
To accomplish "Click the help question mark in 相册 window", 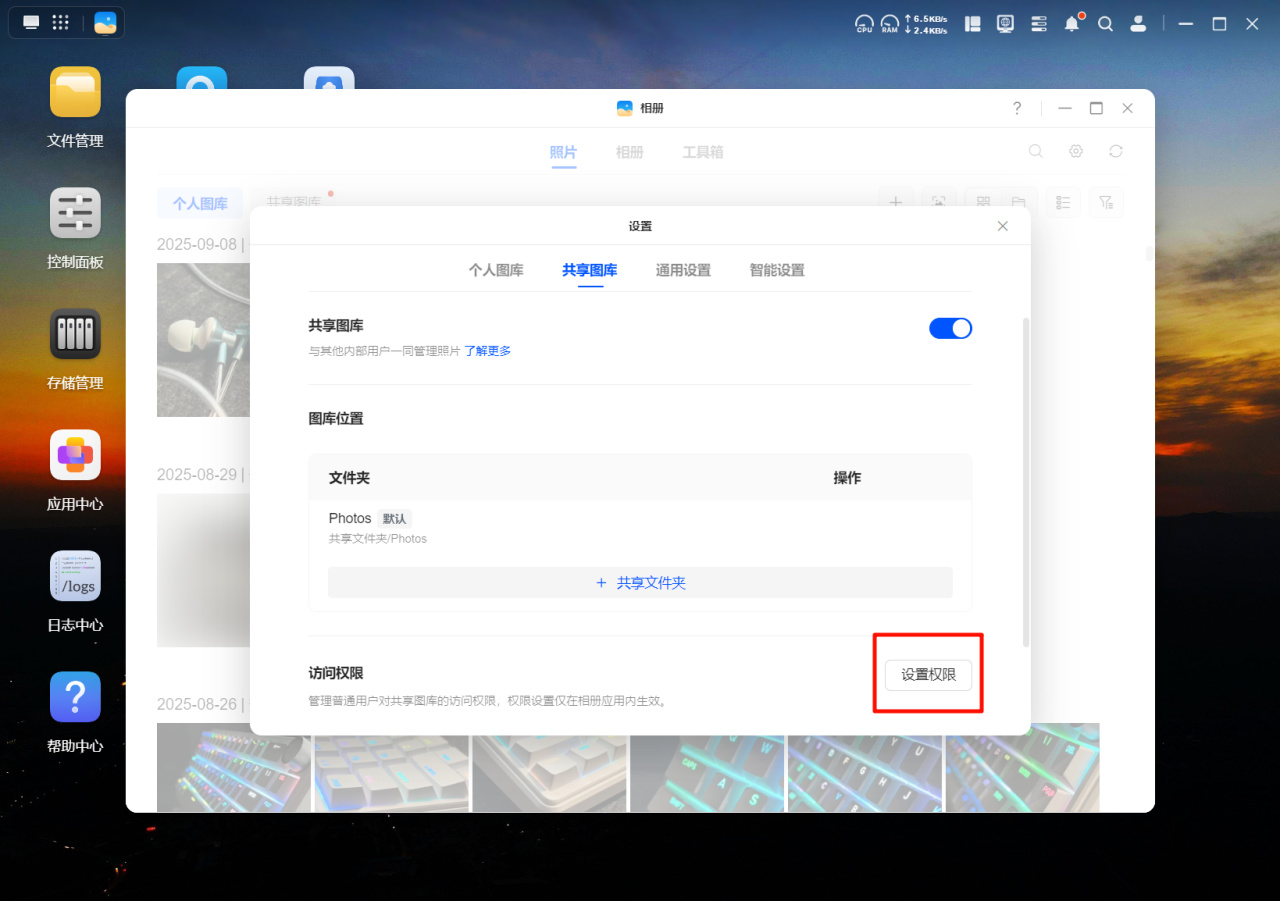I will point(1017,108).
